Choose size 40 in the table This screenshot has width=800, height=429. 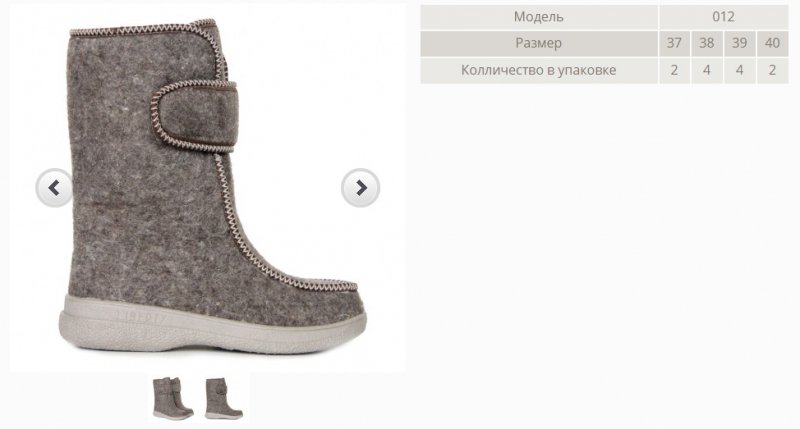click(772, 43)
